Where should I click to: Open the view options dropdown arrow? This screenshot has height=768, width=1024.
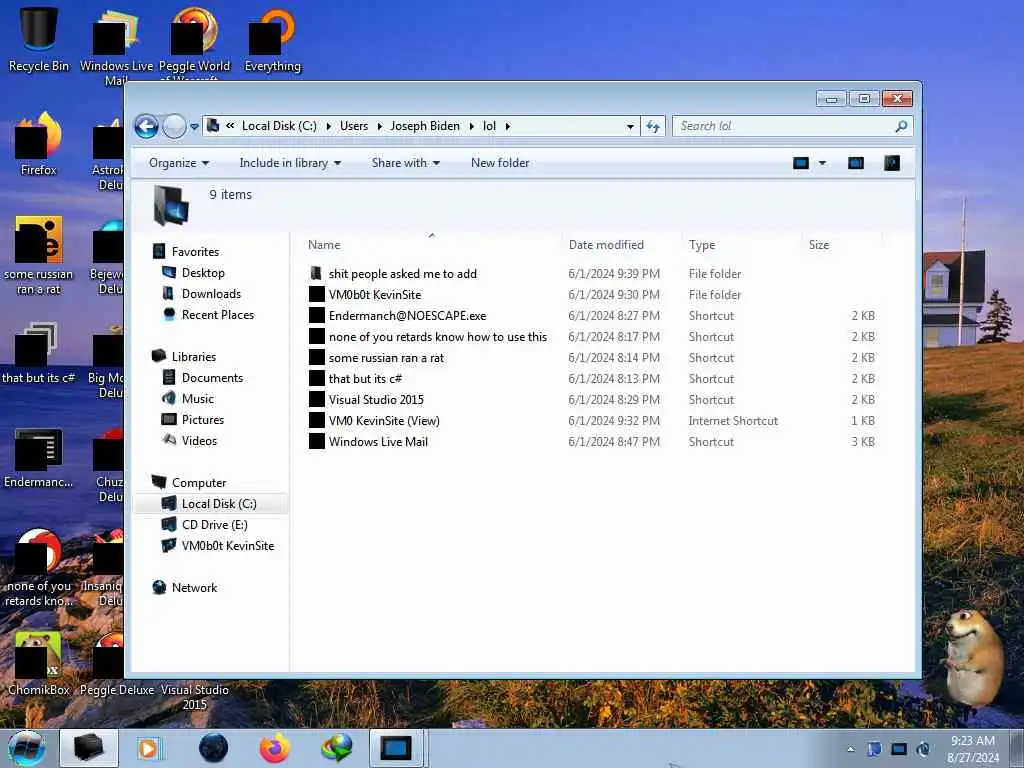pyautogui.click(x=822, y=163)
